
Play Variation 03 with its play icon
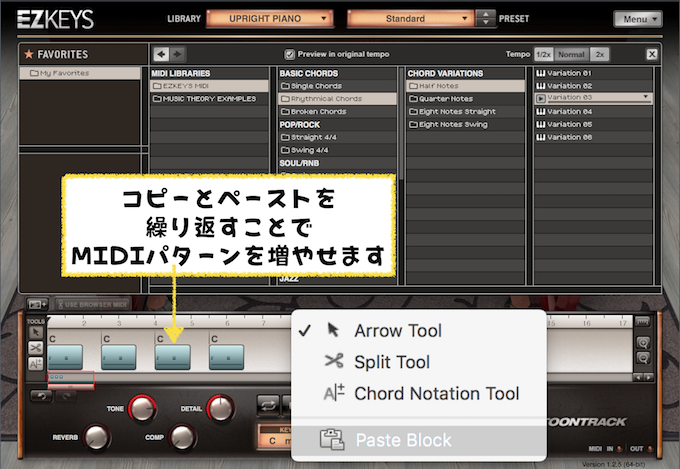pyautogui.click(x=540, y=98)
